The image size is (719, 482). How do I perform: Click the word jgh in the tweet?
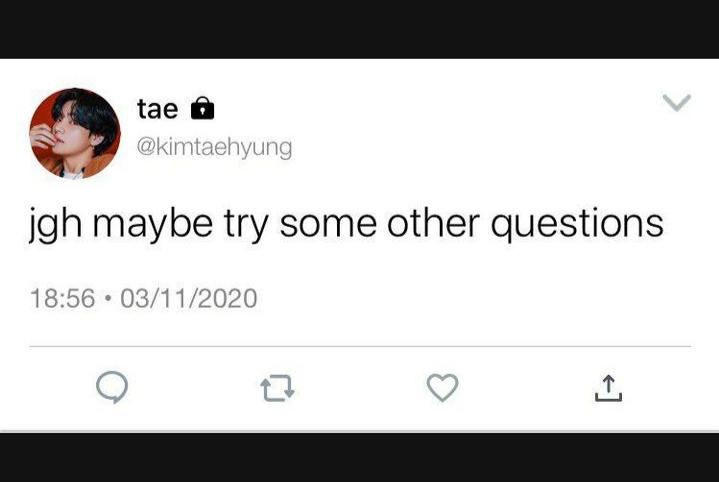[55, 224]
